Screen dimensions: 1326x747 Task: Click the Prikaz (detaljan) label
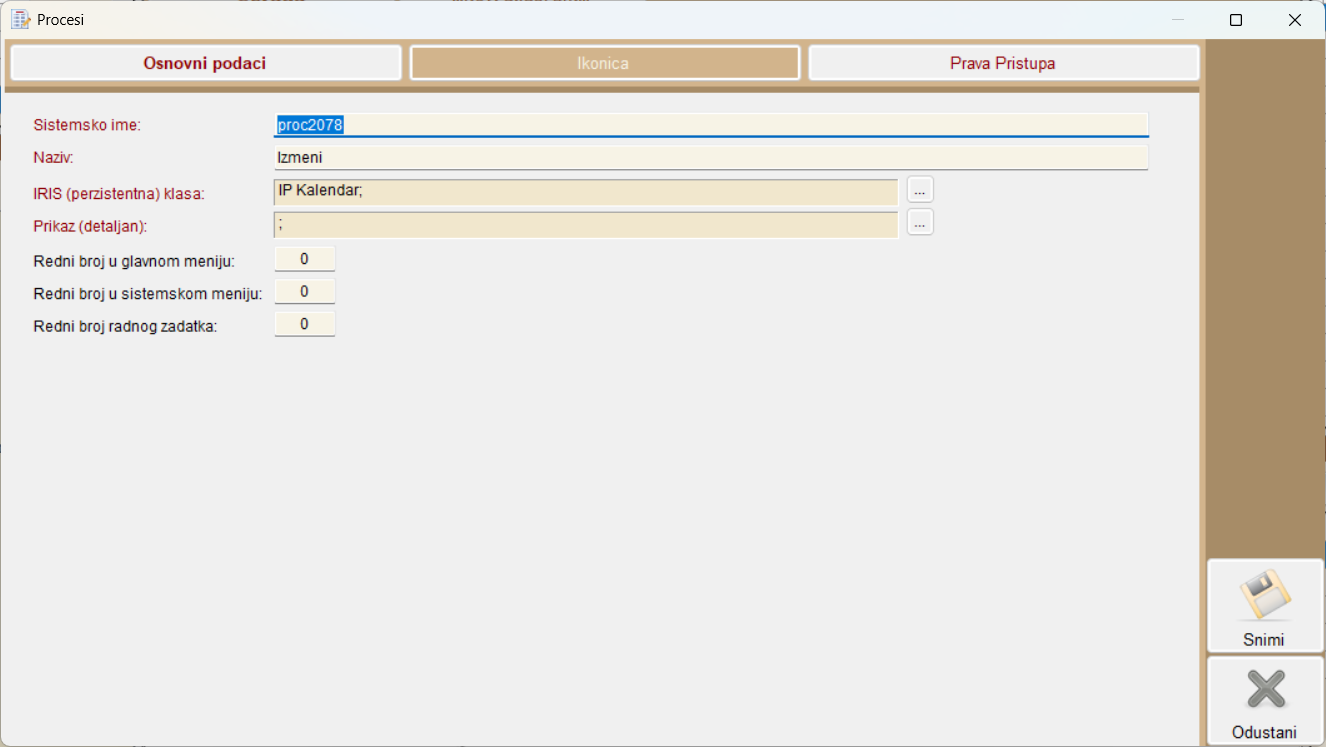(x=90, y=227)
